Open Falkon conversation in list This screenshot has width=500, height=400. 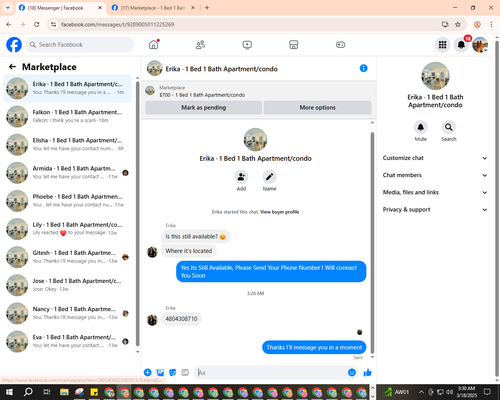tap(67, 116)
